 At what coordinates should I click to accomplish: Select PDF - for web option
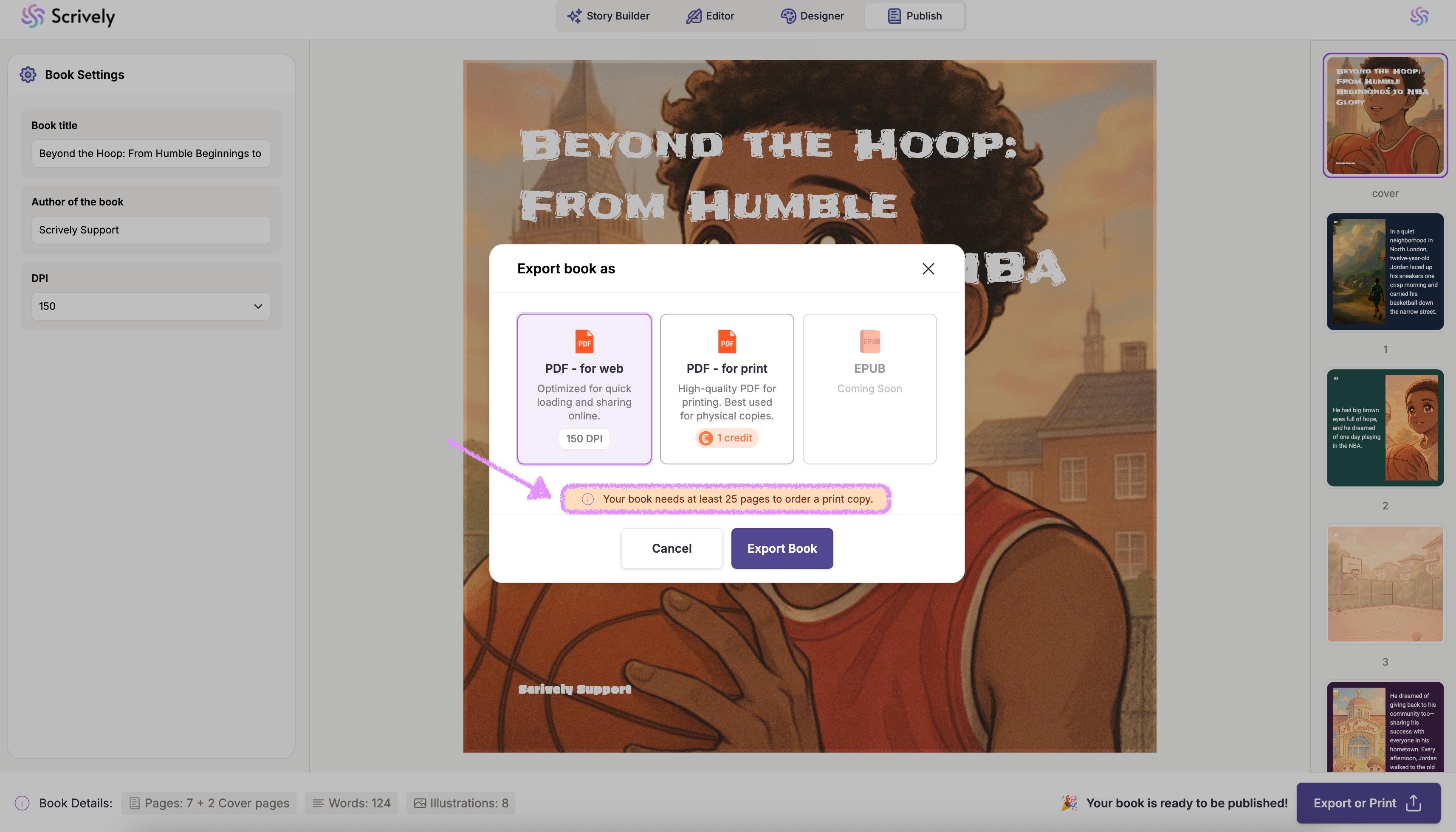click(584, 388)
